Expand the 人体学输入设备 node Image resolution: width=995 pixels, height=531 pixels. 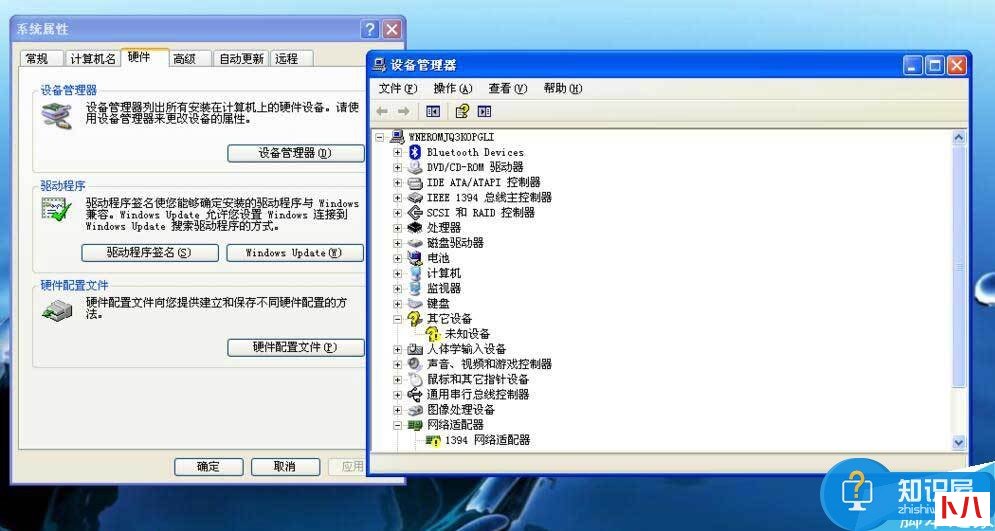[x=397, y=350]
